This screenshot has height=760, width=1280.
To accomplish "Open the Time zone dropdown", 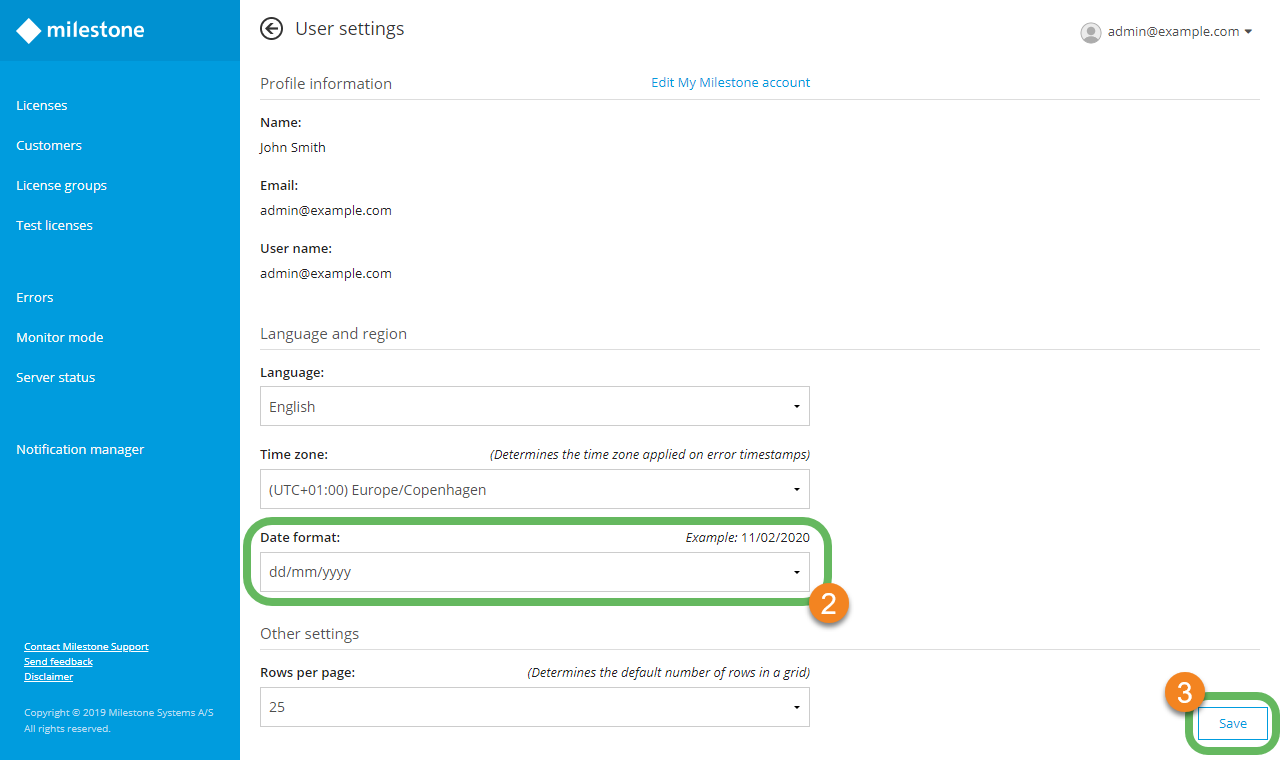I will (534, 490).
